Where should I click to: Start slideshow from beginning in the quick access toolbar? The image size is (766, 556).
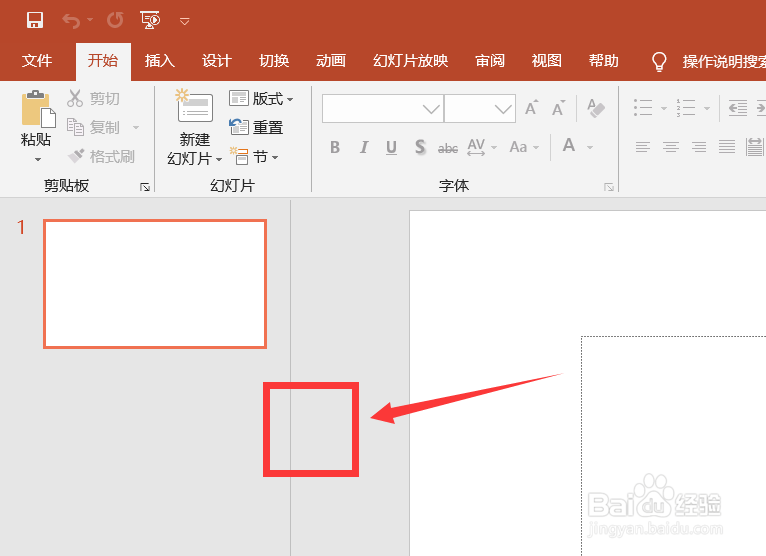point(150,21)
